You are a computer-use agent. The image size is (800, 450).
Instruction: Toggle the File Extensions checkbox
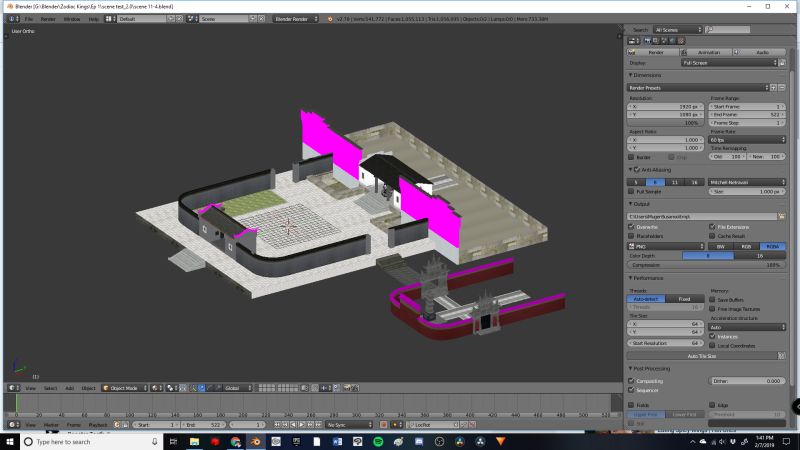[712, 227]
